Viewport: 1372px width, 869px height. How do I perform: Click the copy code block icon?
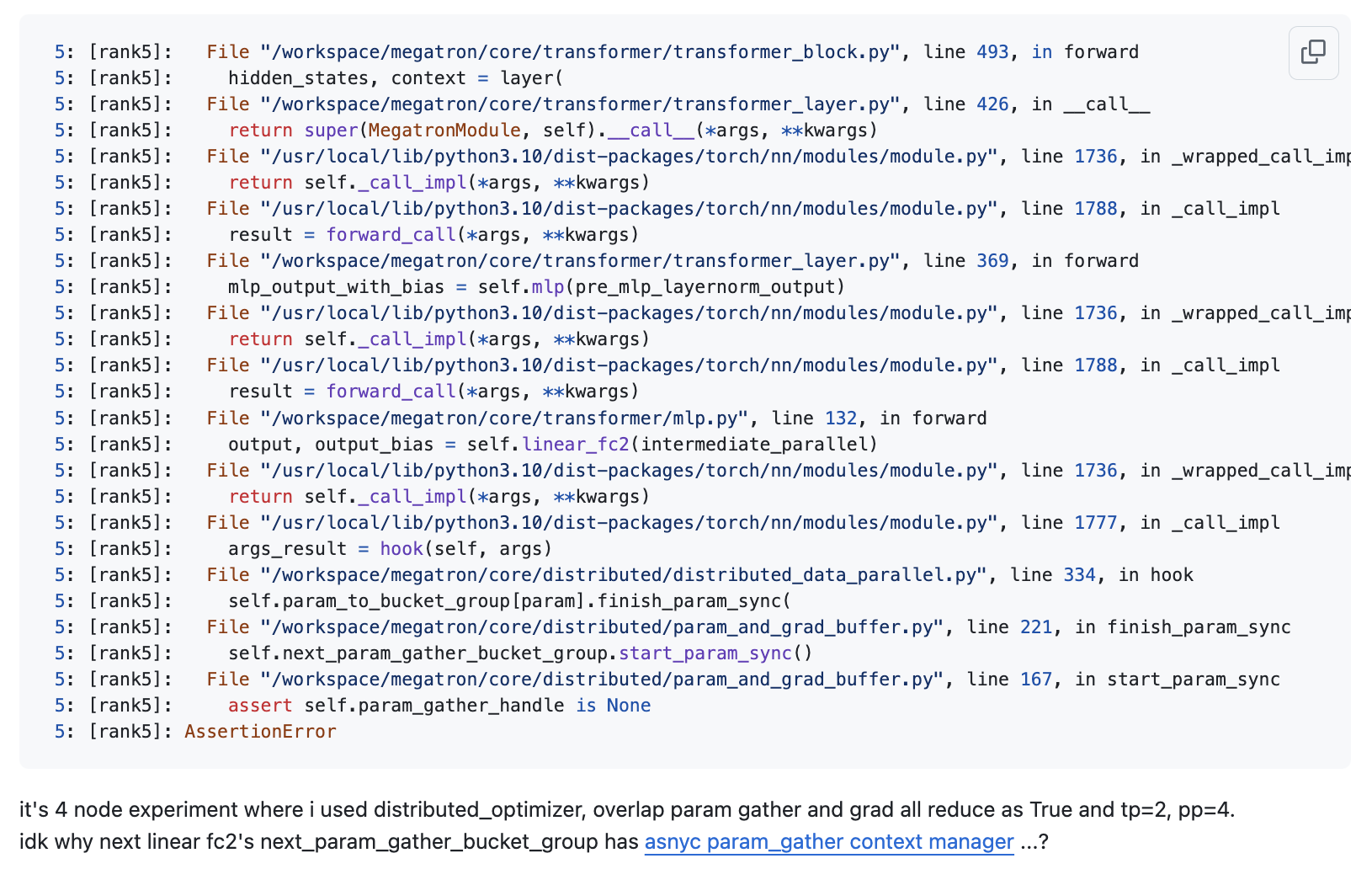(x=1313, y=52)
